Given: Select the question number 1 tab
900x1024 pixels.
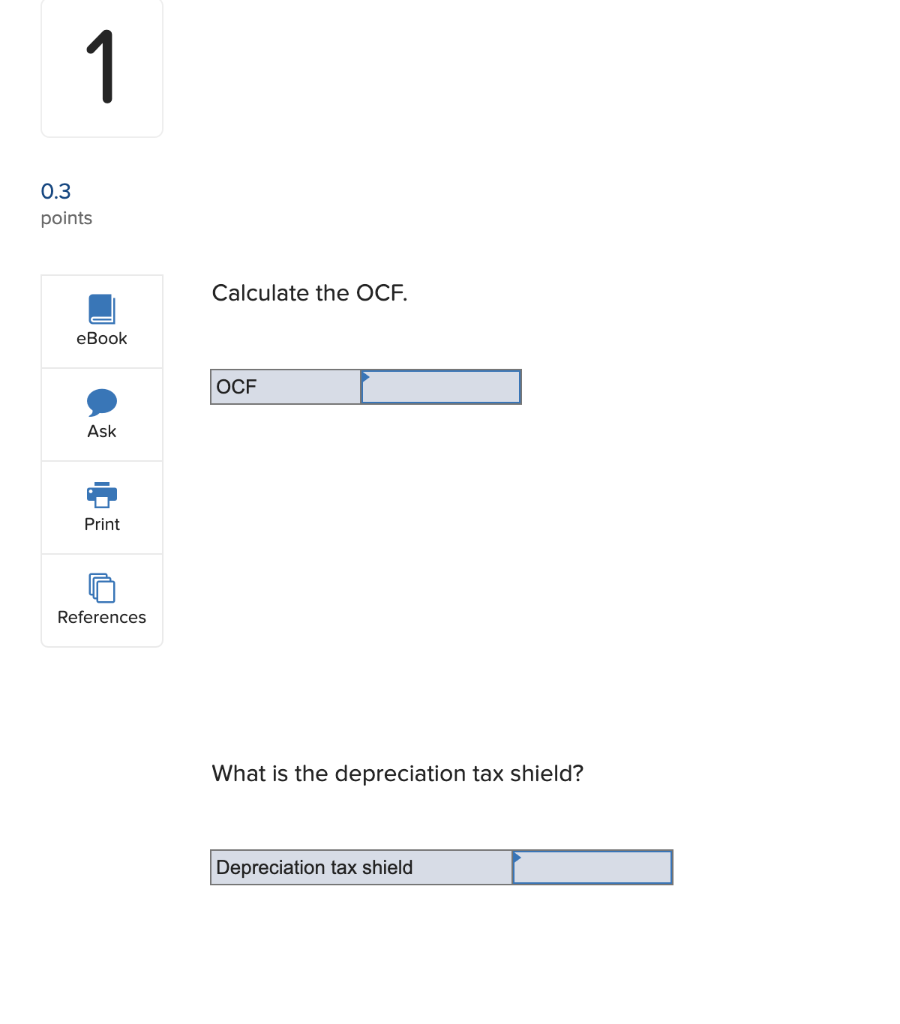Looking at the screenshot, I should 101,67.
